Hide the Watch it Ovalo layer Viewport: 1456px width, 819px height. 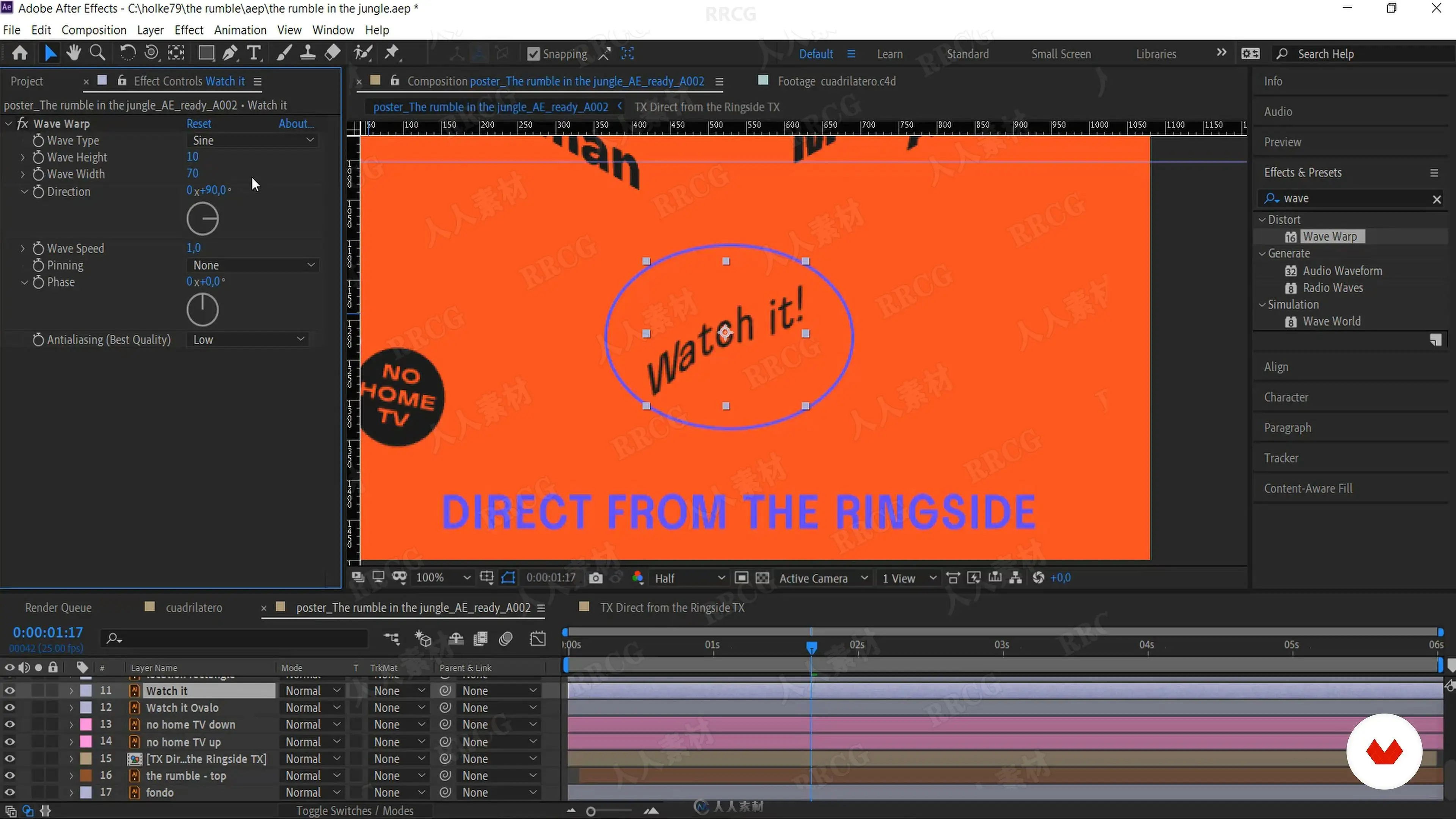(x=9, y=708)
